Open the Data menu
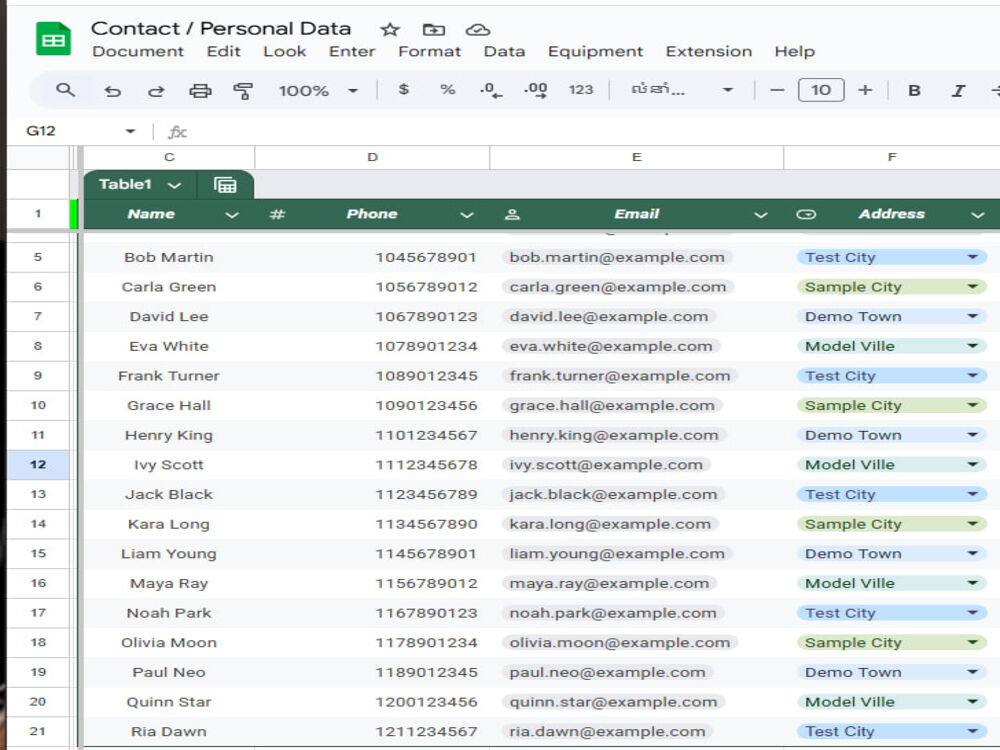This screenshot has height=750, width=1000. click(x=504, y=52)
